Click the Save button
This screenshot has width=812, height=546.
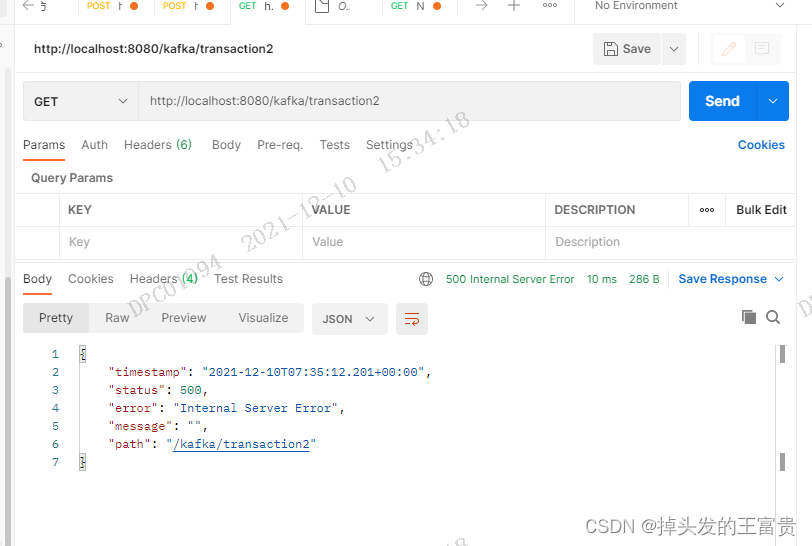627,49
